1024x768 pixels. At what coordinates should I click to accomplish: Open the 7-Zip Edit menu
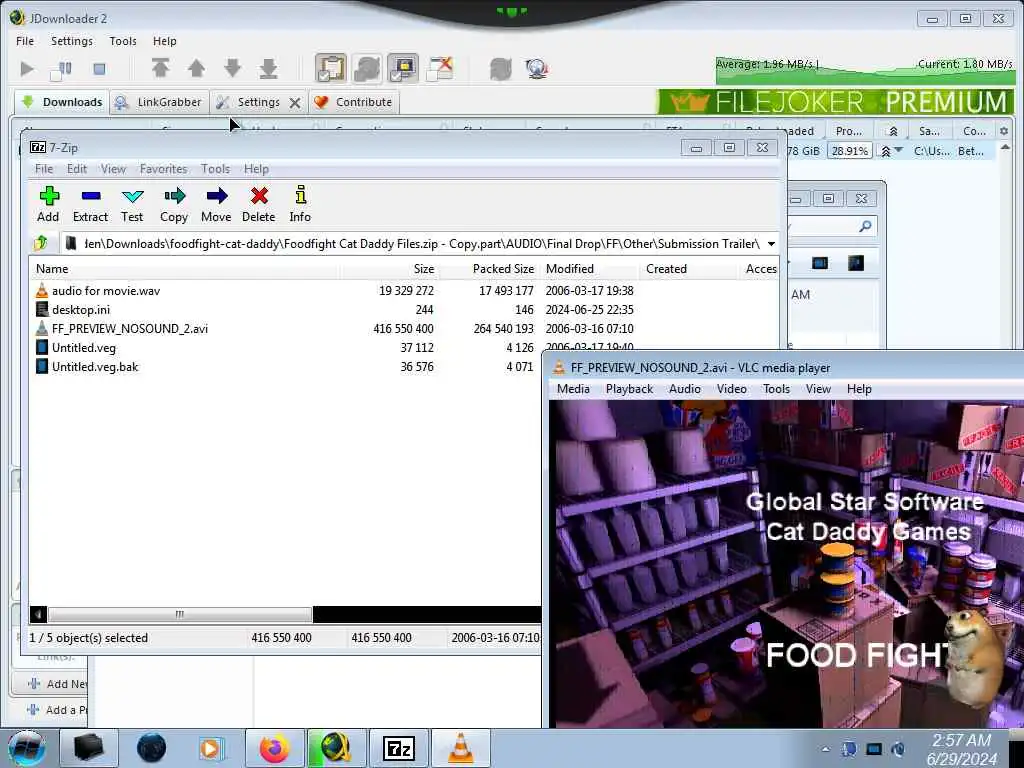tap(76, 169)
